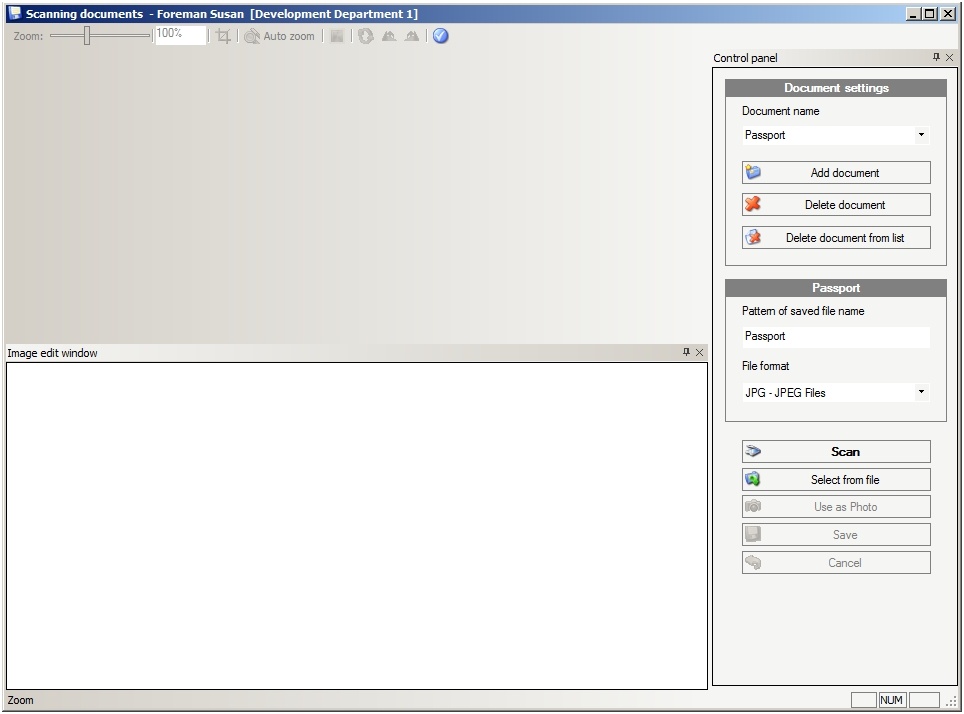Viewport: 964px width, 714px height.
Task: Open the File format dropdown
Action: (921, 392)
